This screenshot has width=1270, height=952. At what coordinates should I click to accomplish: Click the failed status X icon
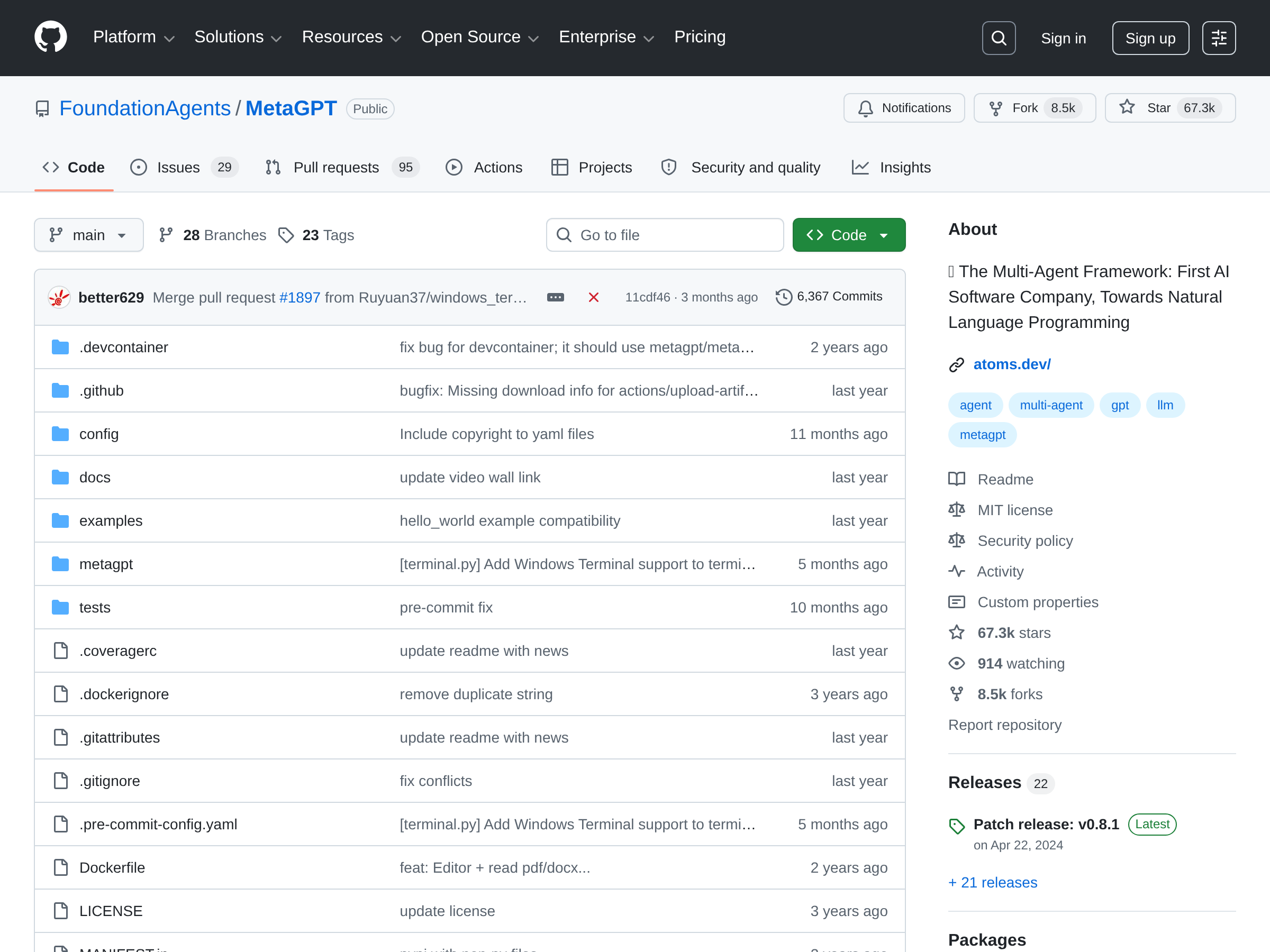pos(594,297)
